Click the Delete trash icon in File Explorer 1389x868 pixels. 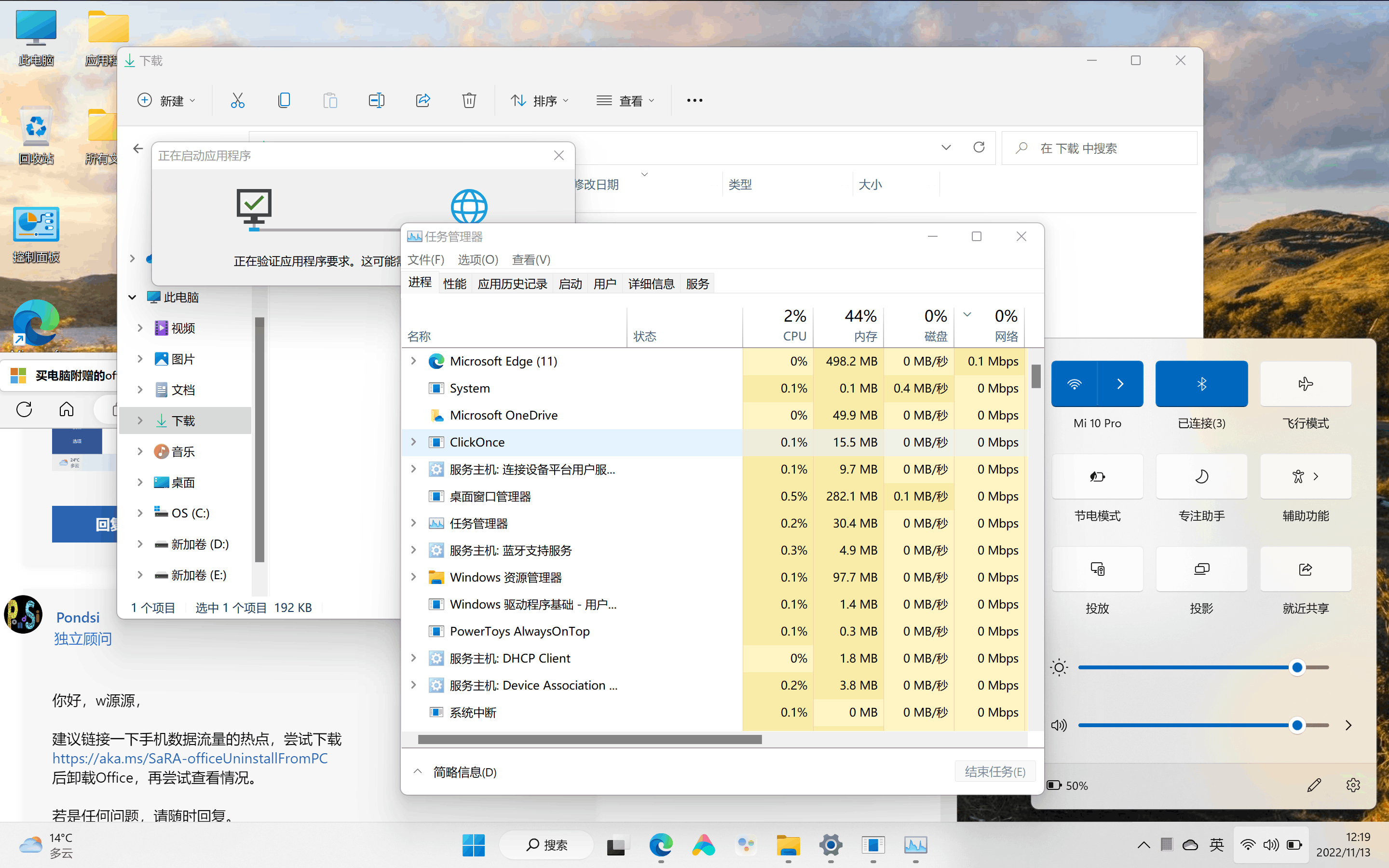(469, 100)
